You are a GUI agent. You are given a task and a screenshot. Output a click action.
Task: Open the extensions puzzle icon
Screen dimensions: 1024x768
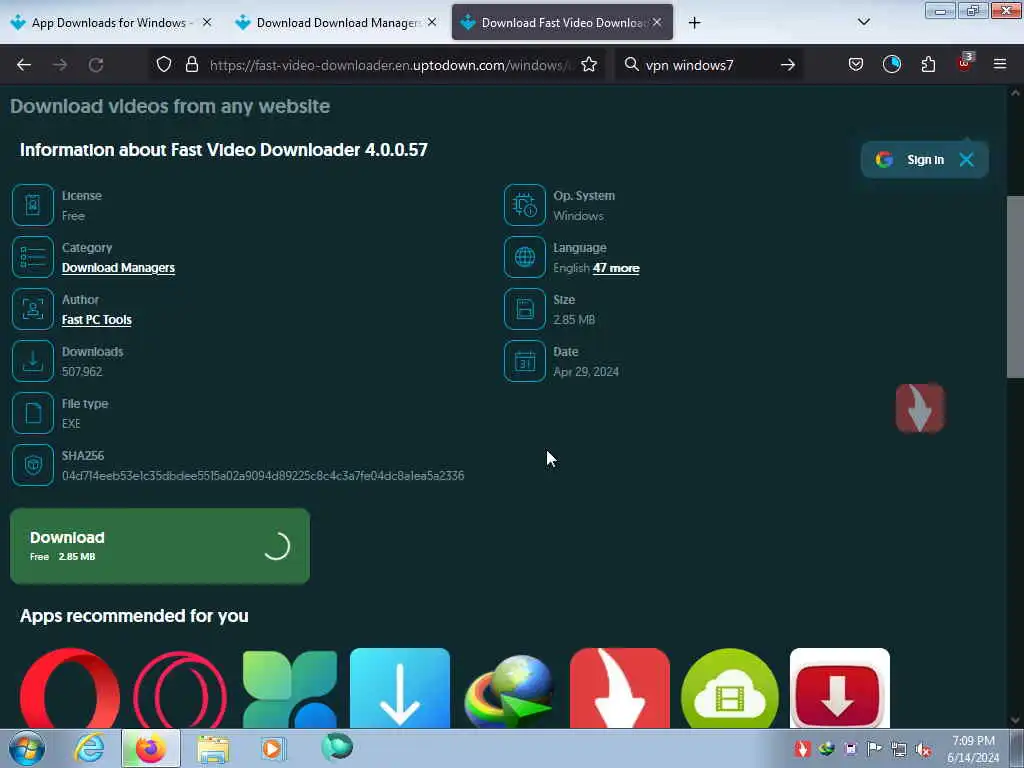[928, 64]
